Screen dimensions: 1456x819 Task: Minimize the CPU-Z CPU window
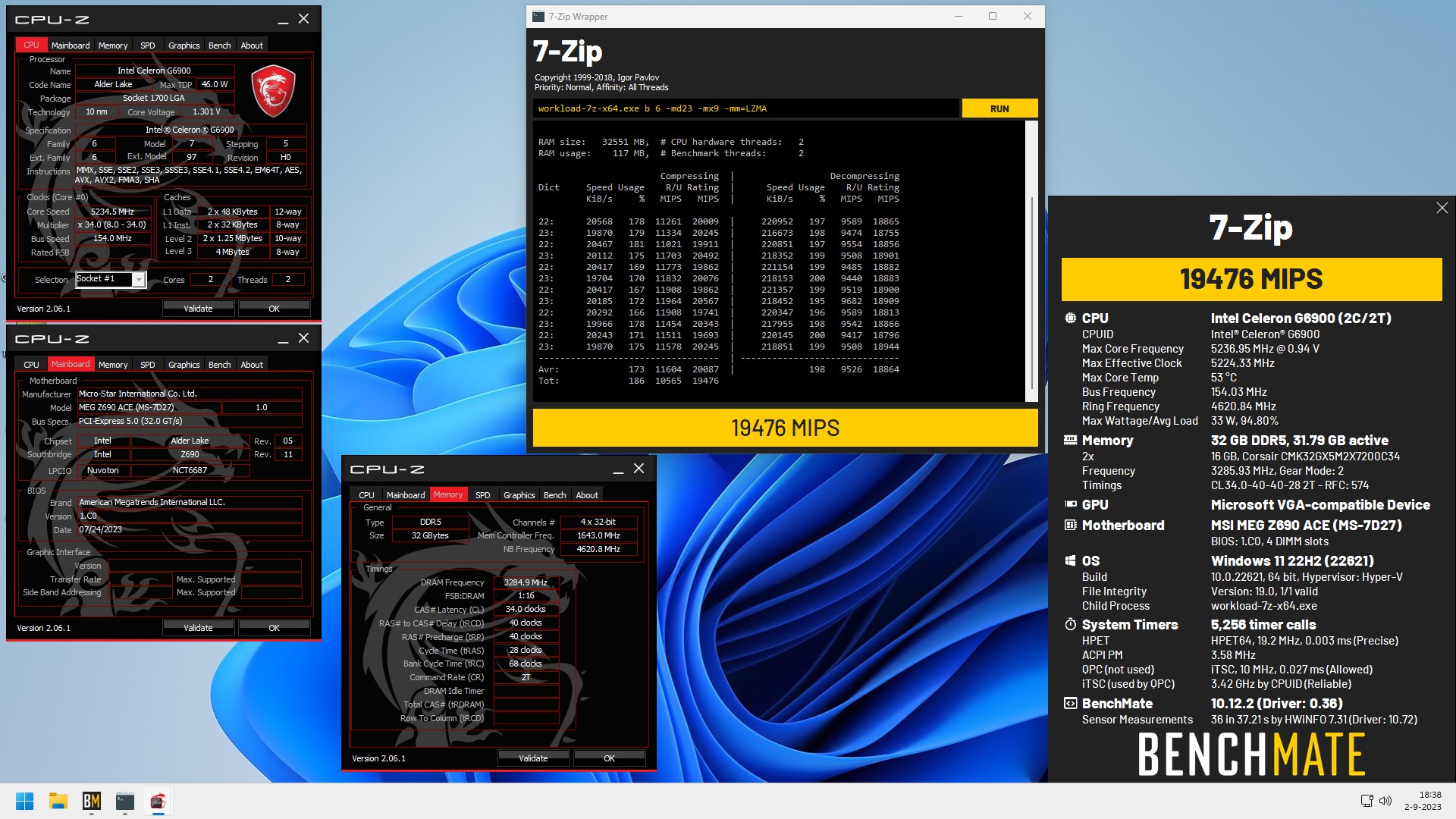[283, 20]
